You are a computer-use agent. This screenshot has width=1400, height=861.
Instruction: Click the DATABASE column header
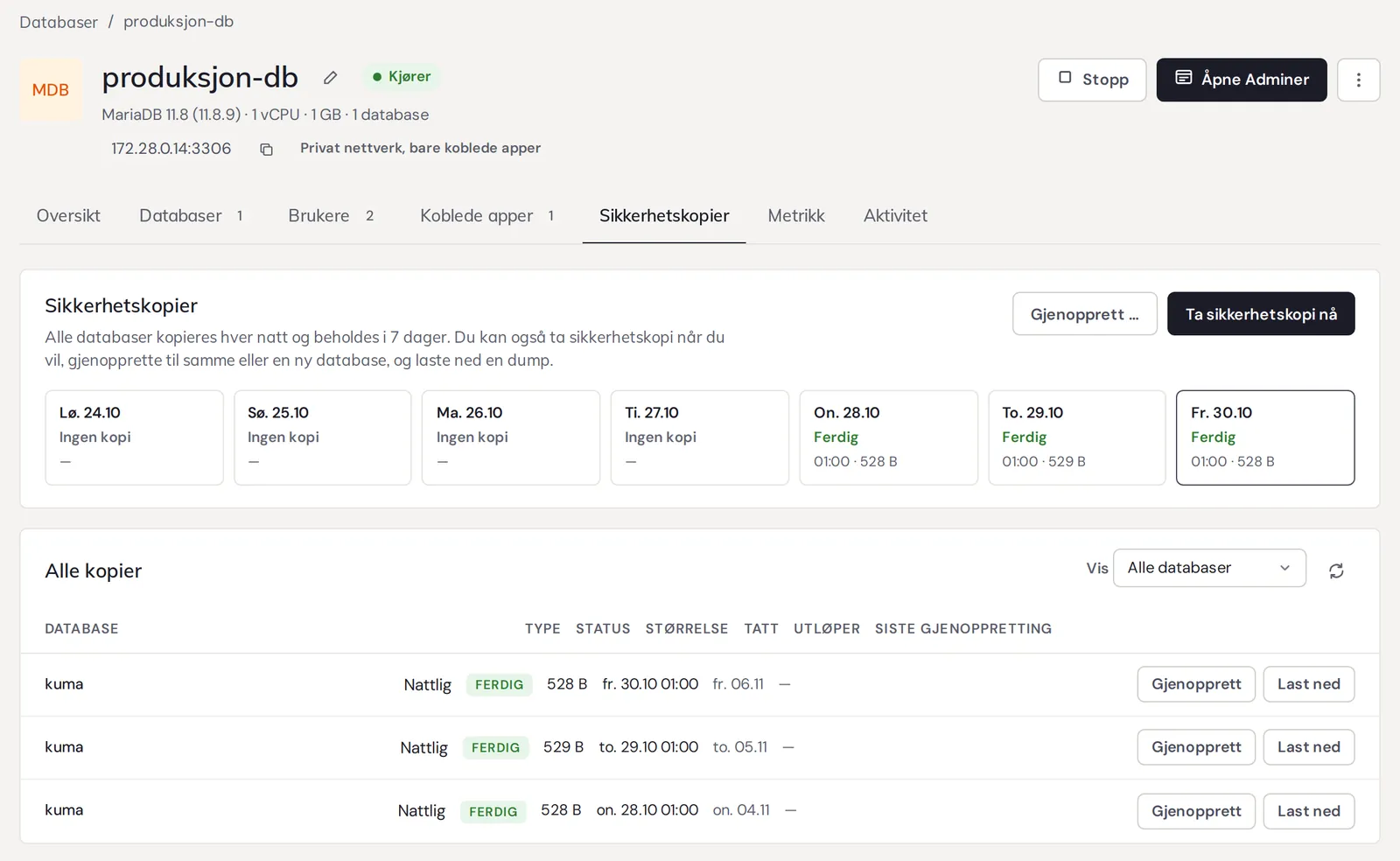tap(81, 629)
